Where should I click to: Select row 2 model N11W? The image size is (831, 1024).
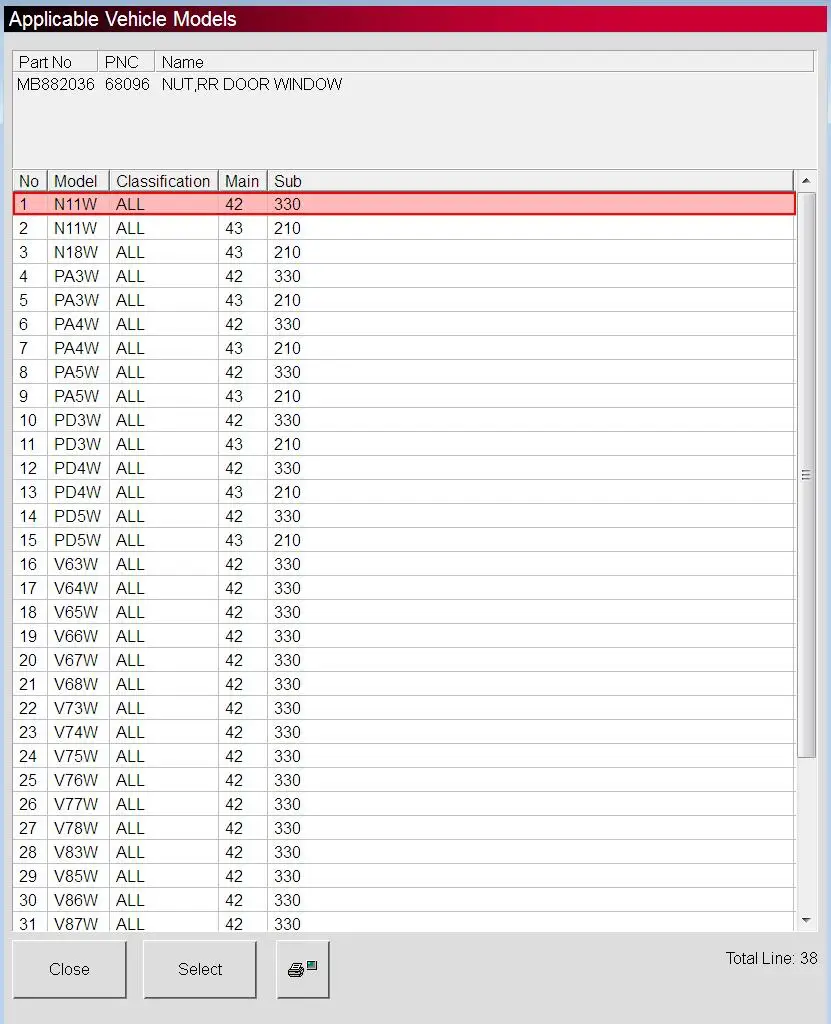coord(404,229)
